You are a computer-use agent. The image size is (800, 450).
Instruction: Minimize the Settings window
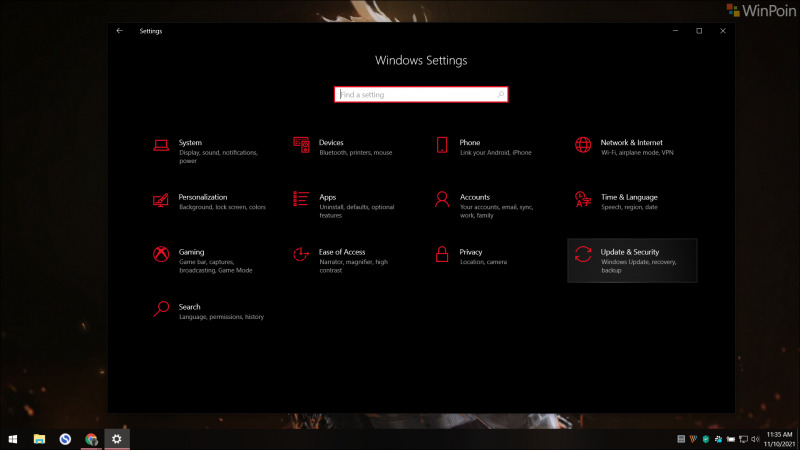point(676,31)
